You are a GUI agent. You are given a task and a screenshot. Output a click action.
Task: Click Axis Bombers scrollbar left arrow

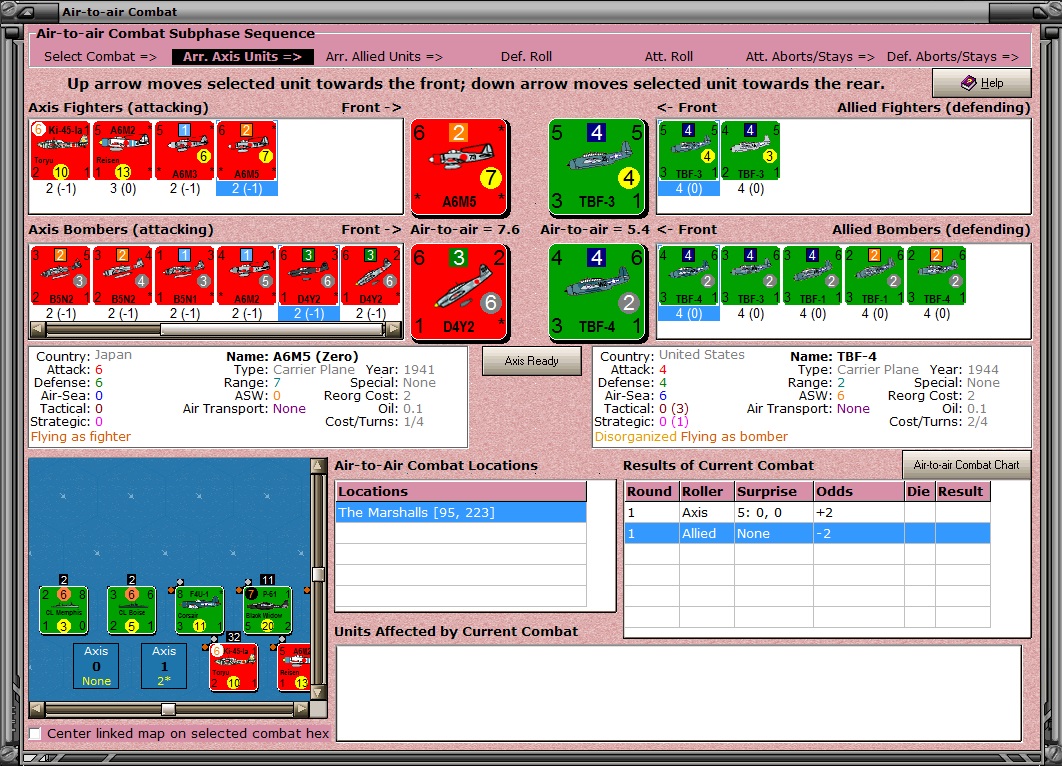38,329
